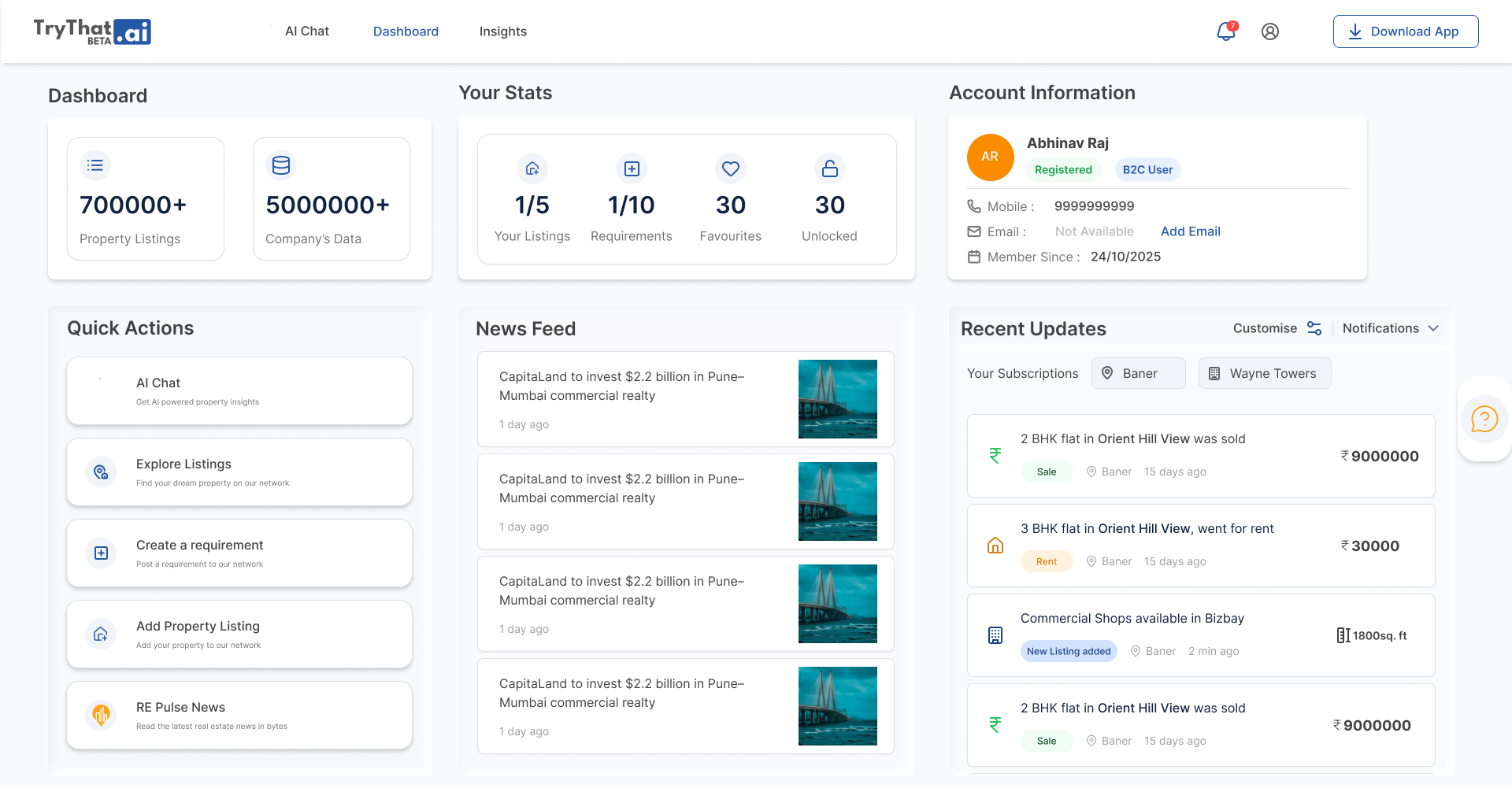Click the Property Listings list icon
This screenshot has height=788, width=1512.
[x=95, y=165]
